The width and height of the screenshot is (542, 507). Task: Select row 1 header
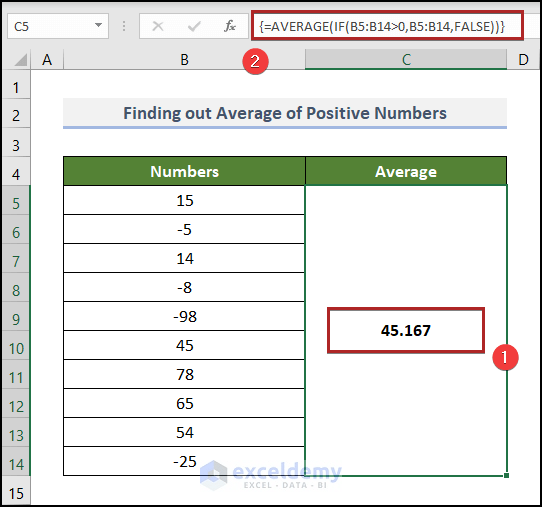pos(16,85)
